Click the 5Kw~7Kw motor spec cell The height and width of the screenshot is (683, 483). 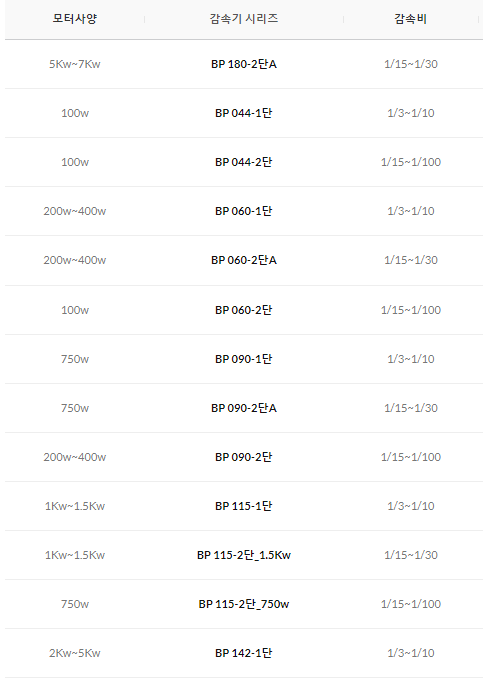pyautogui.click(x=74, y=64)
